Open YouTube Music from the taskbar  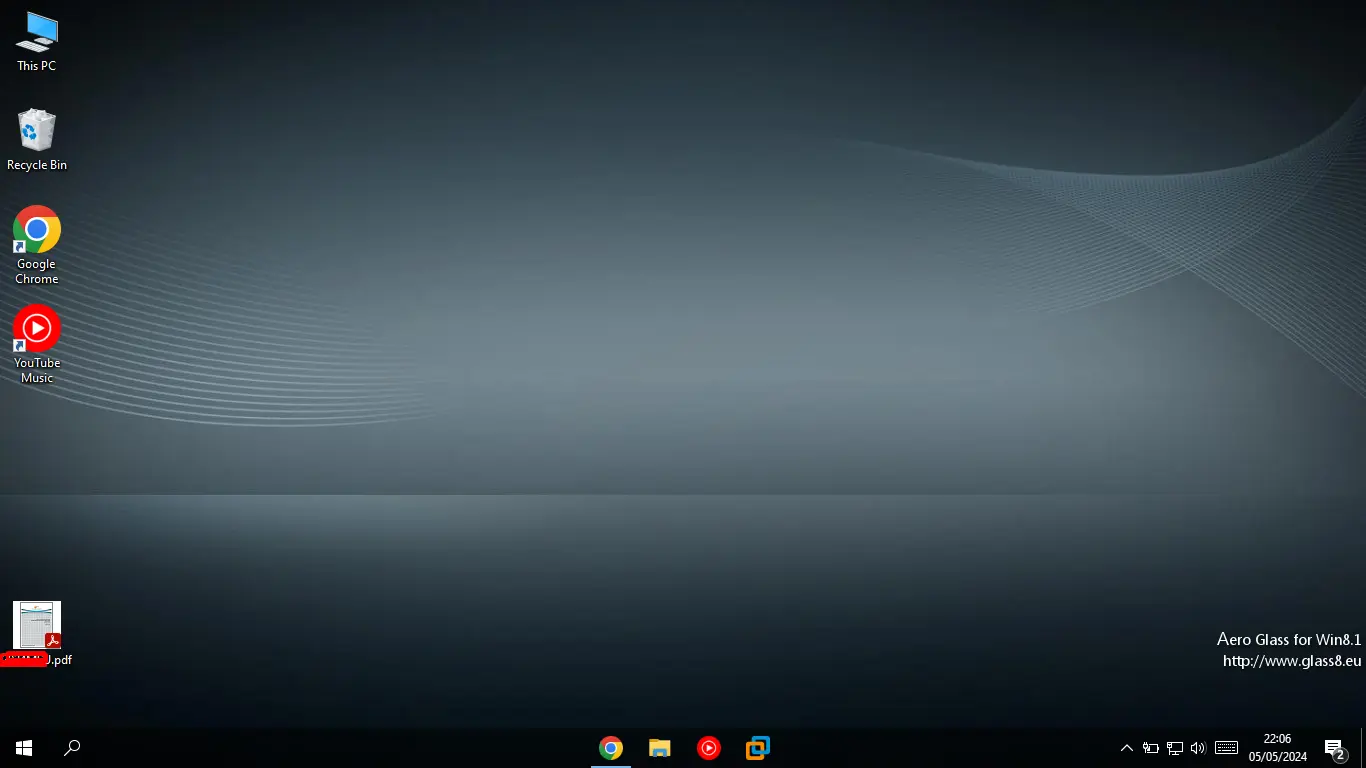(708, 748)
